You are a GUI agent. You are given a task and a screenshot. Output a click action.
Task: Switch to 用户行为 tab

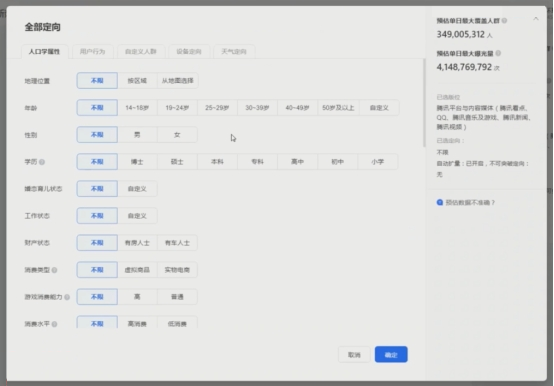(x=93, y=52)
